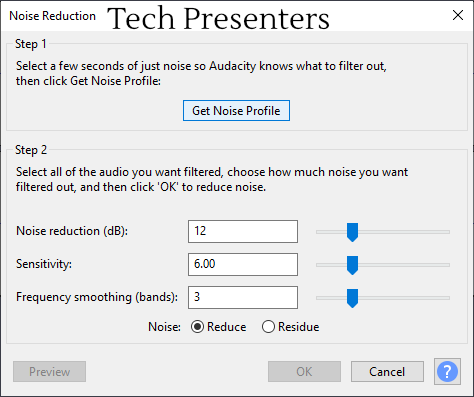Click the Sensitivity slider thumb
This screenshot has width=474, height=397.
pos(352,265)
